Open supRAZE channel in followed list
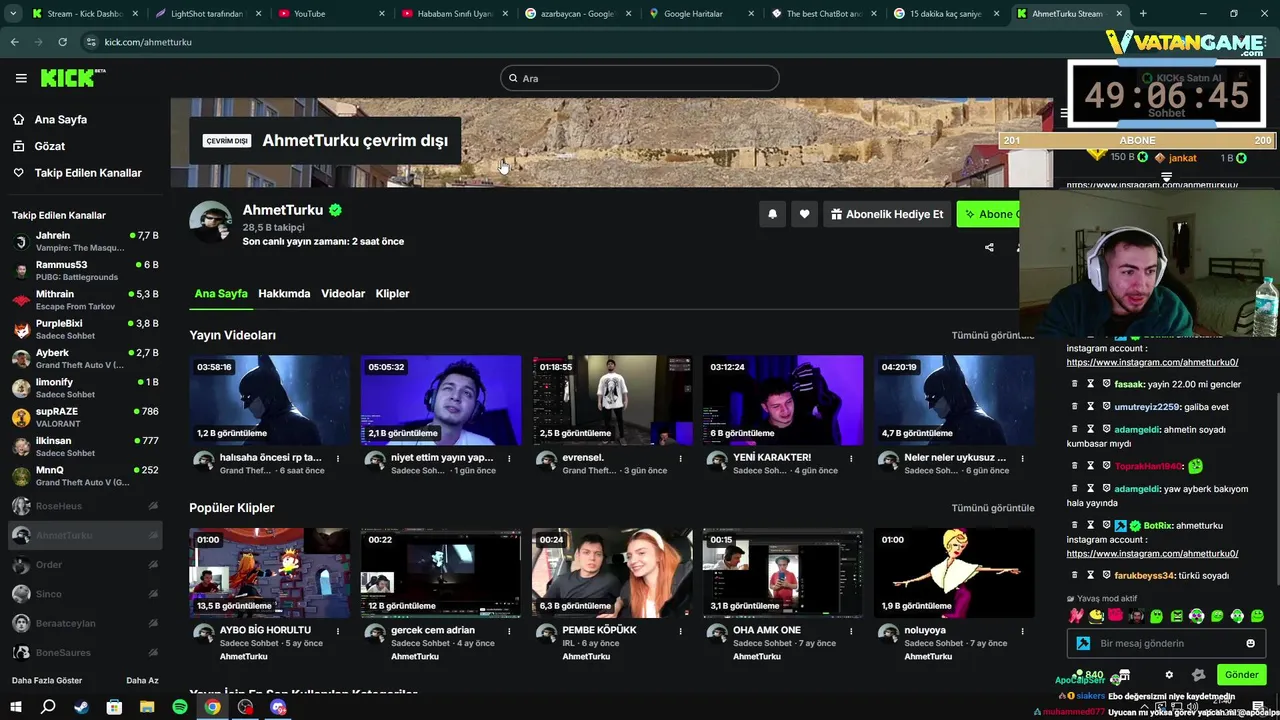Viewport: 1280px width, 720px height. click(x=85, y=417)
